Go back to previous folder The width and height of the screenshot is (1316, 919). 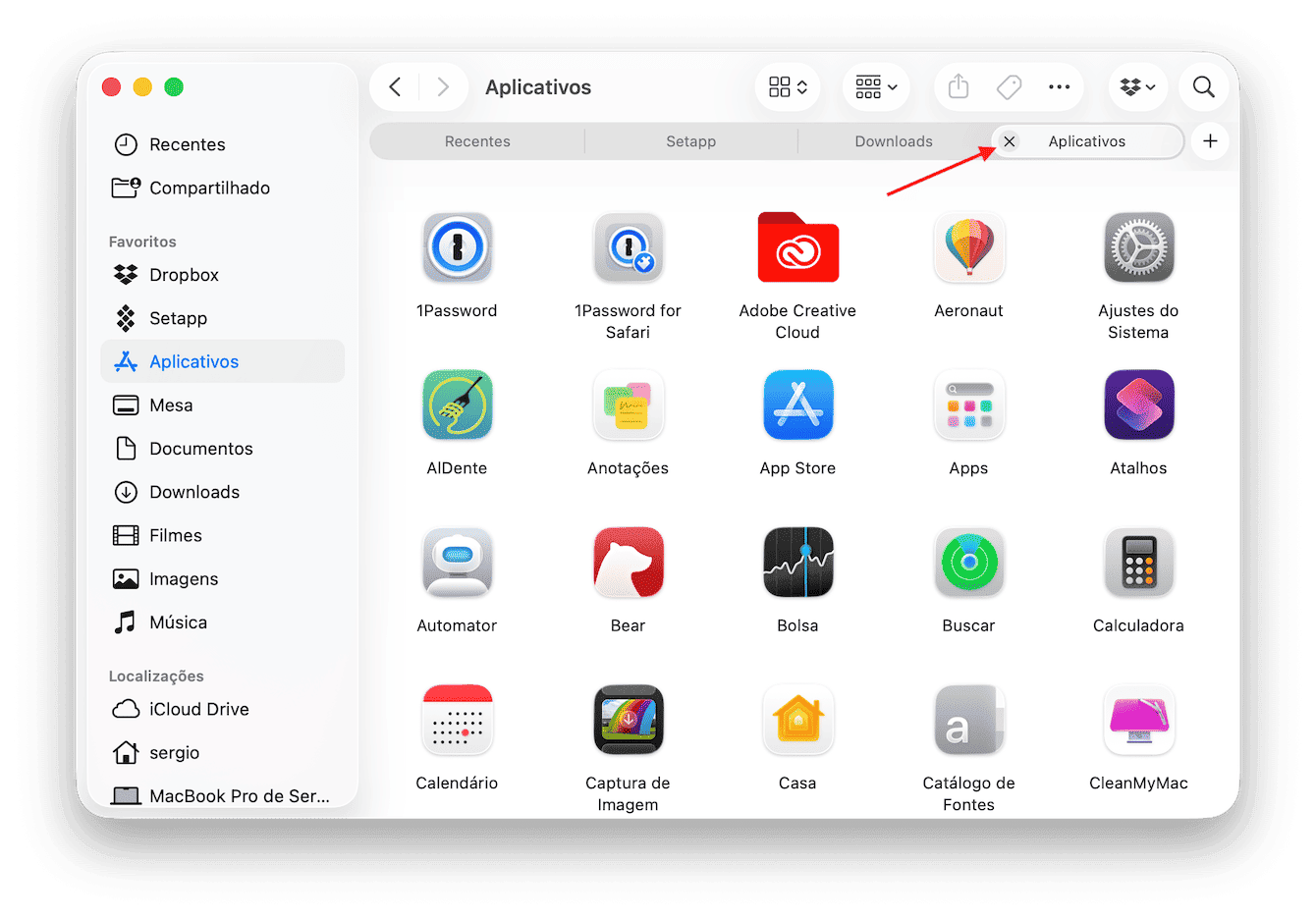point(395,87)
